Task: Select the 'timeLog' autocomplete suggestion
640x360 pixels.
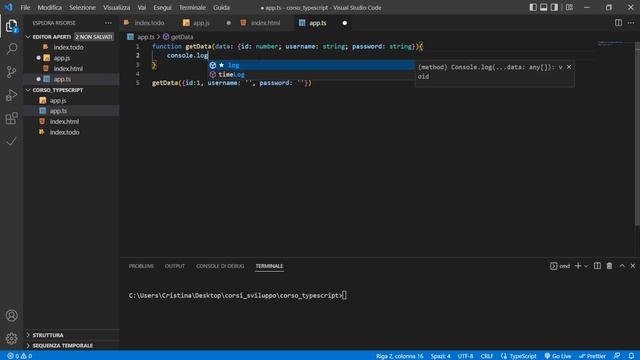Action: 312,74
